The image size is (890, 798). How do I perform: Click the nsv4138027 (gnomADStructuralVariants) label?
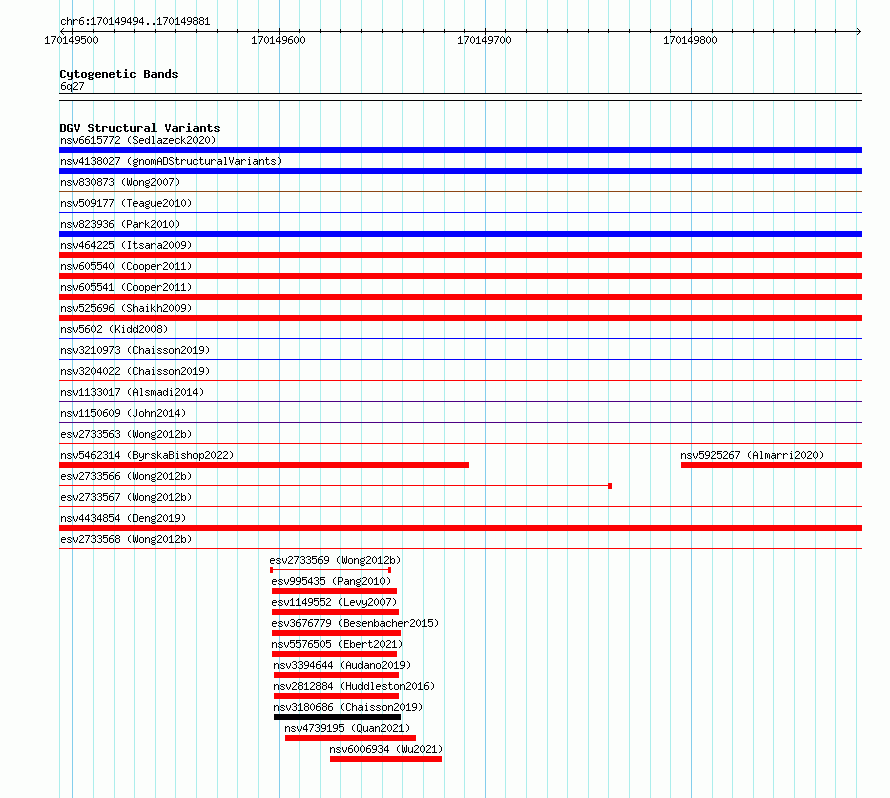[x=171, y=161]
